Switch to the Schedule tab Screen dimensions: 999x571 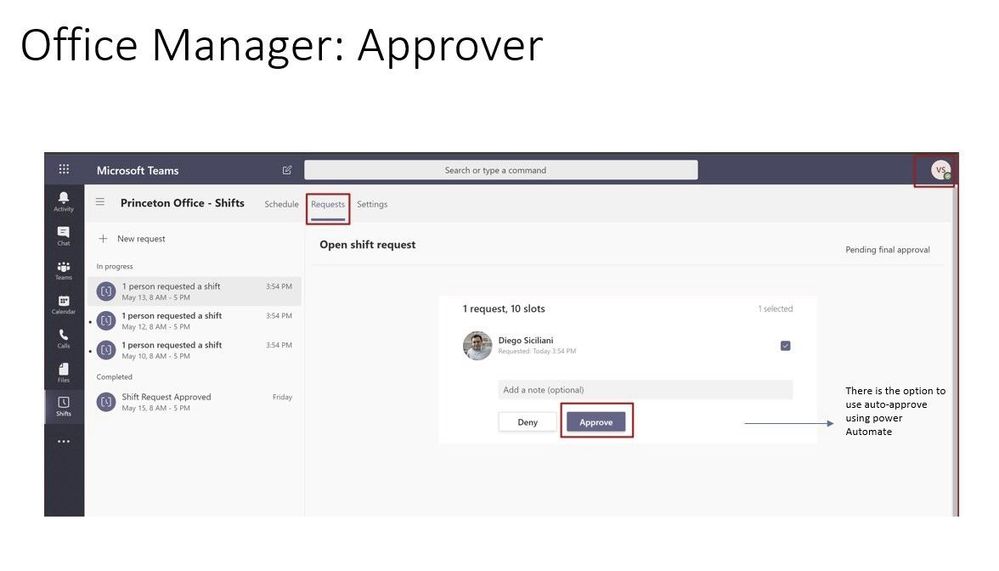[x=282, y=204]
